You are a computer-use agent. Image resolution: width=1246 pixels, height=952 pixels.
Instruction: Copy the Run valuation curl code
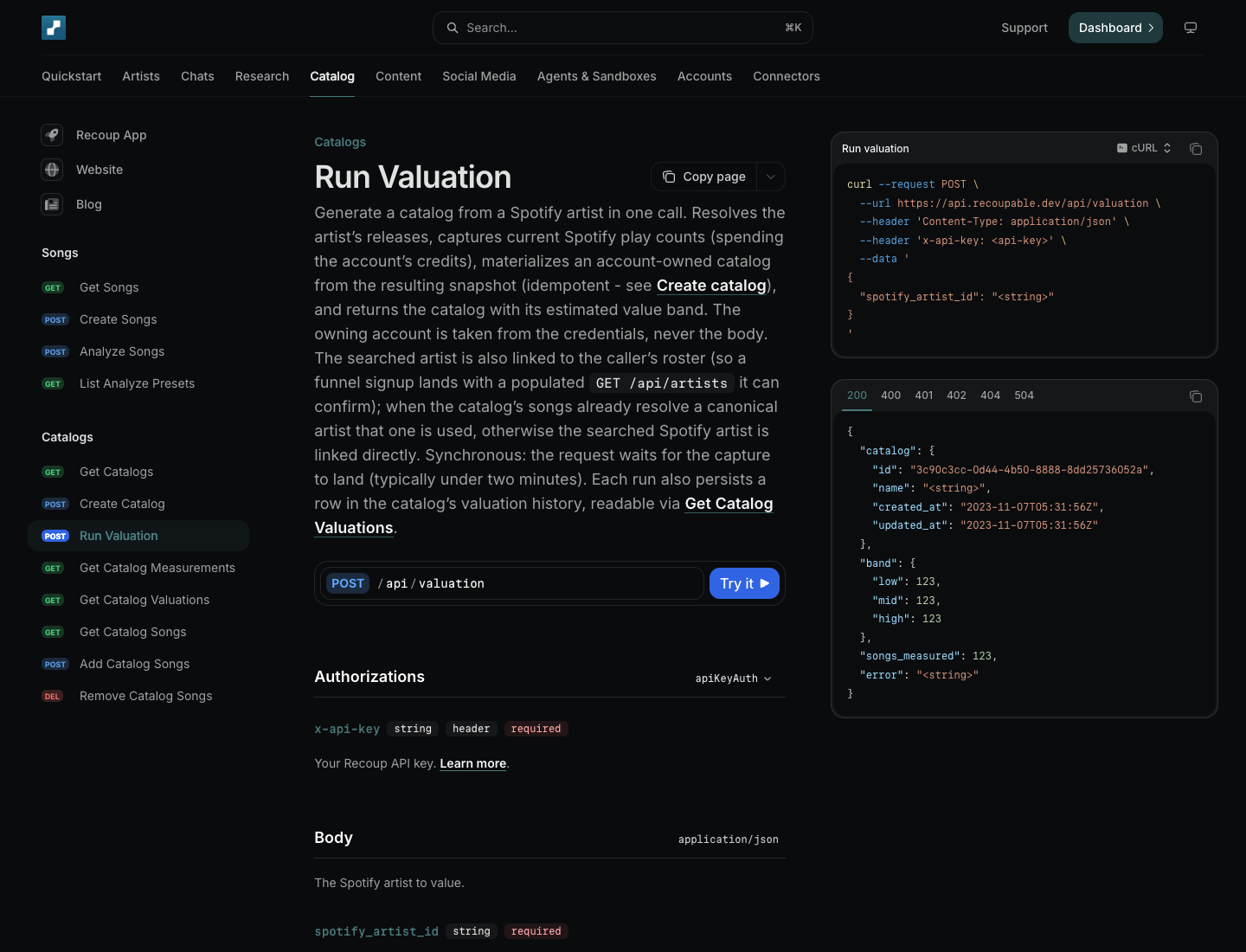click(1196, 149)
